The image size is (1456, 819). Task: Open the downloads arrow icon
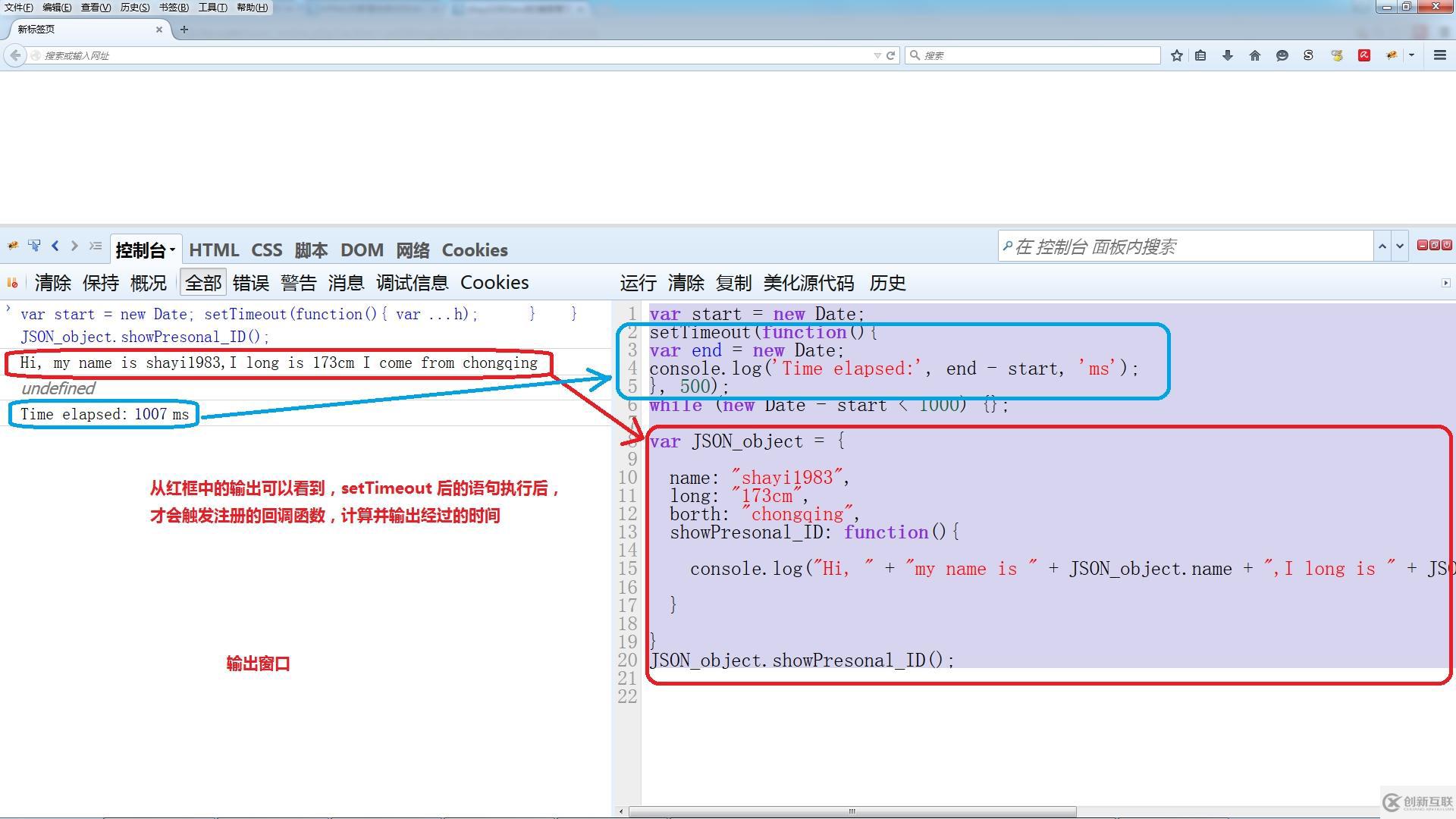coord(1228,55)
